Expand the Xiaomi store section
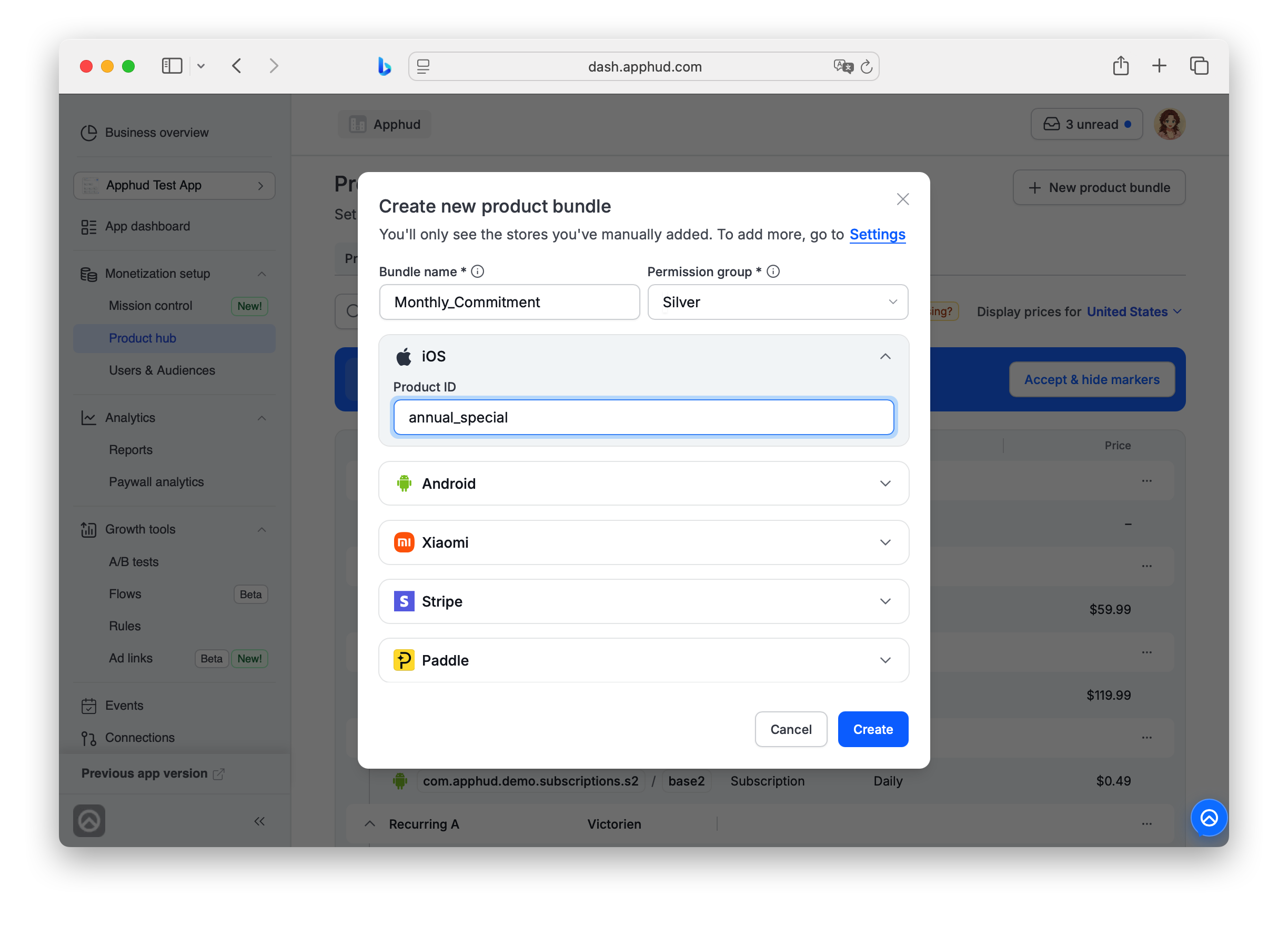The height and width of the screenshot is (926, 1288). [x=643, y=542]
